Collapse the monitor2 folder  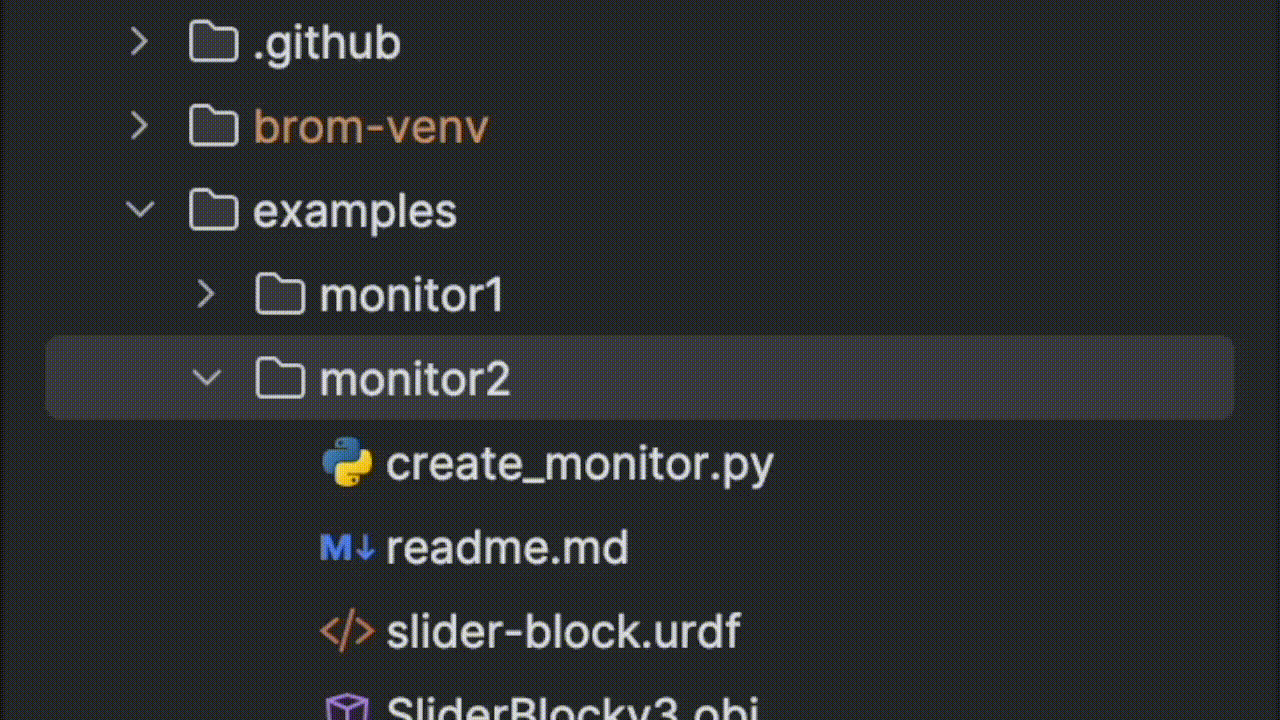pyautogui.click(x=207, y=378)
